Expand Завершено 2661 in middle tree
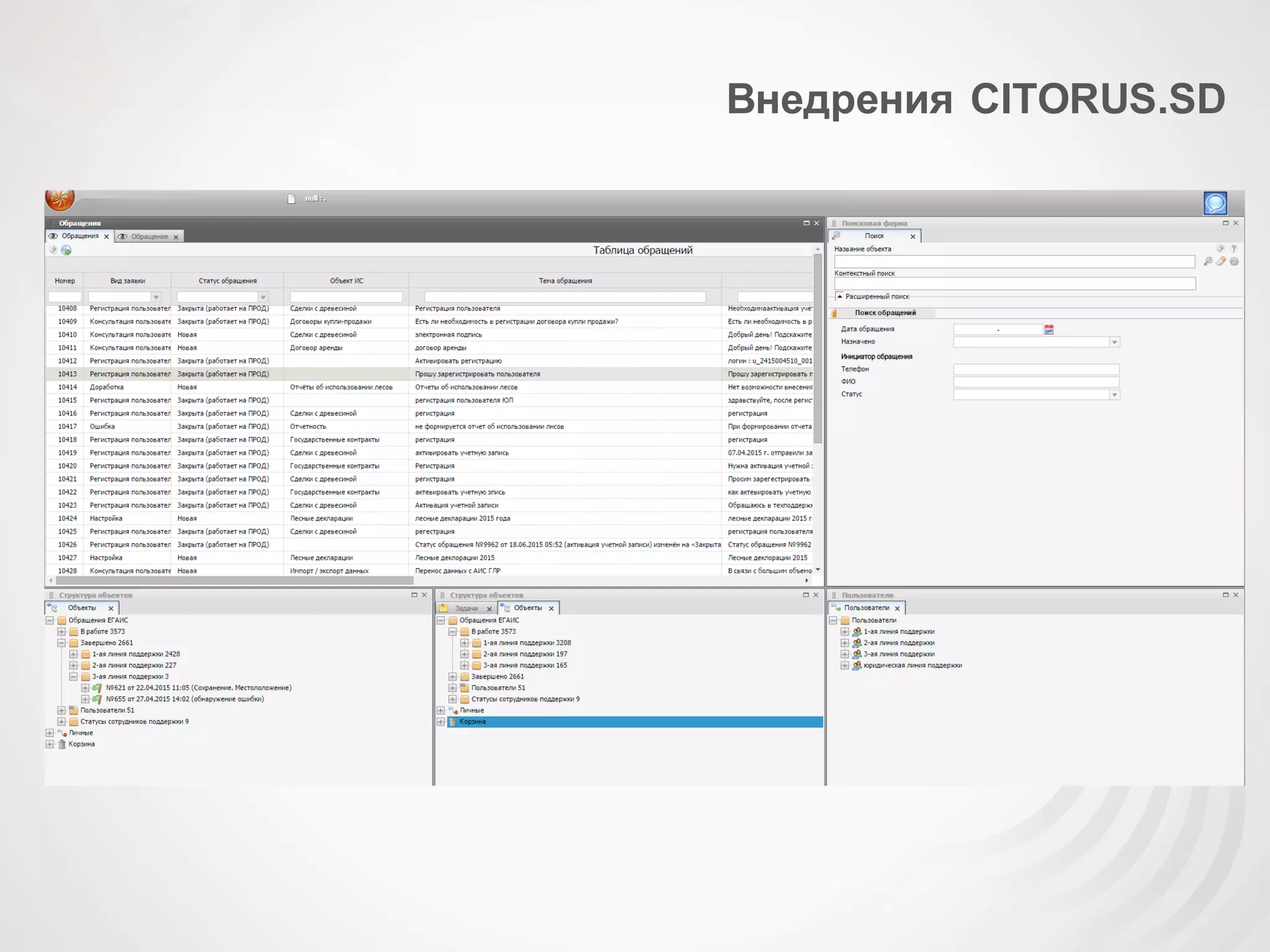Screen dimensions: 1270x952 (453, 677)
